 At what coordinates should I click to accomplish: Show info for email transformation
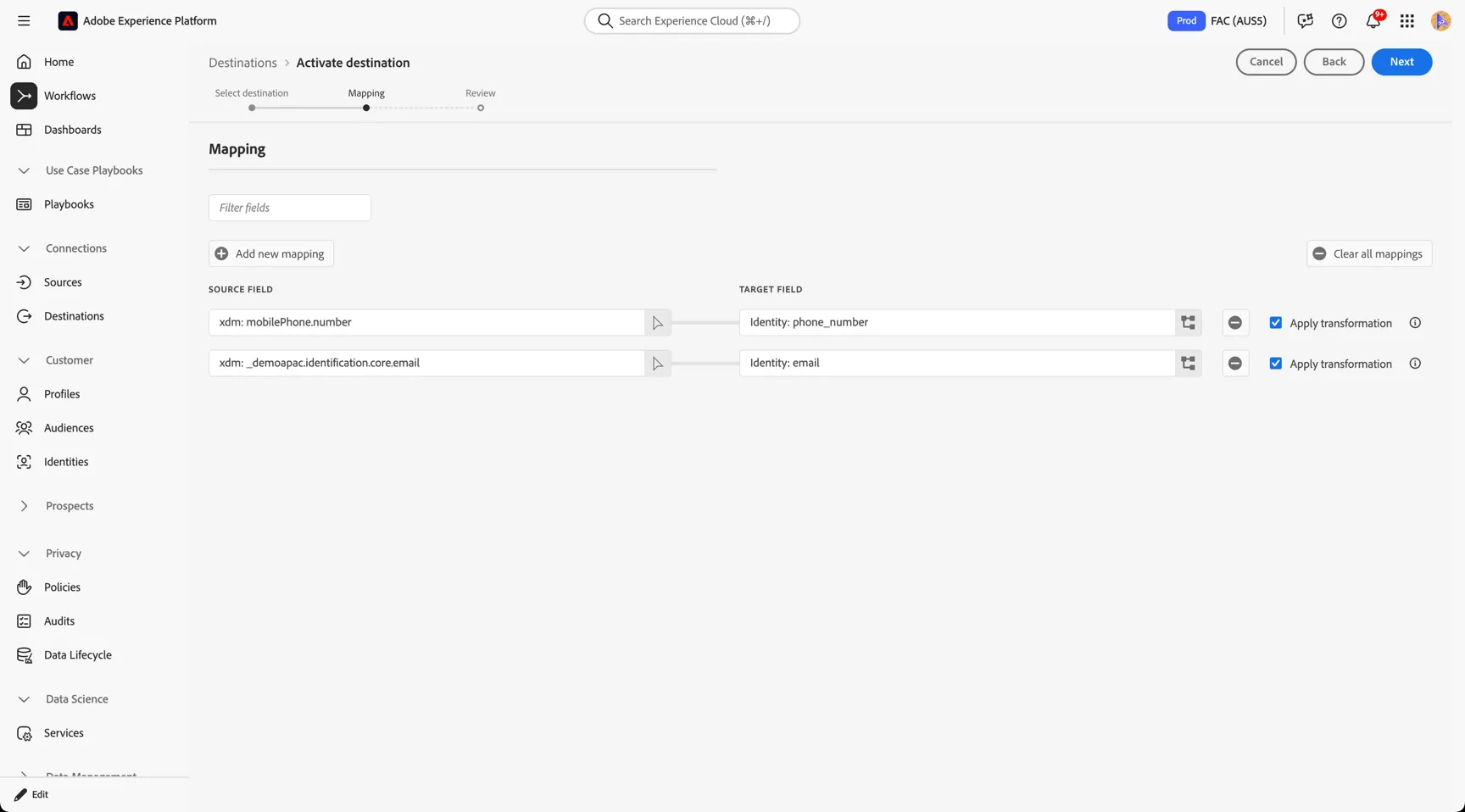coord(1415,363)
